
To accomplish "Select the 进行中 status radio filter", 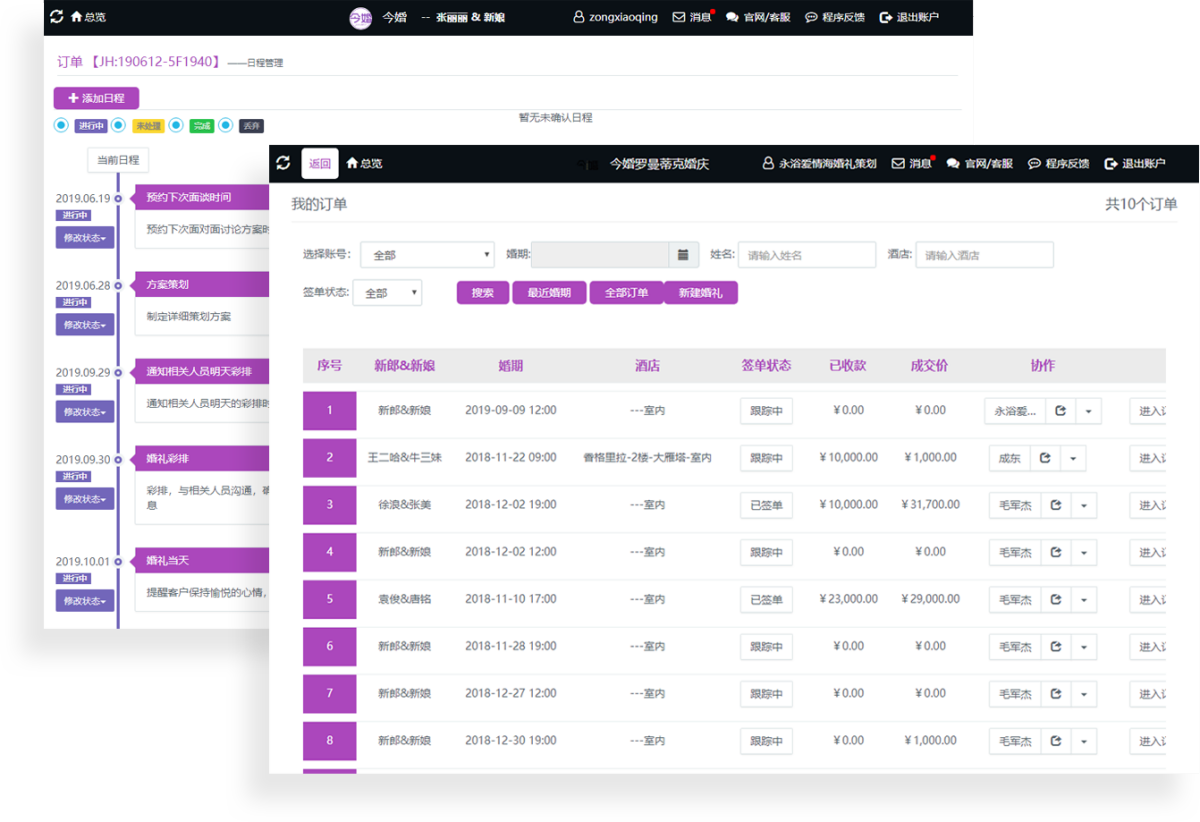I will [61, 125].
